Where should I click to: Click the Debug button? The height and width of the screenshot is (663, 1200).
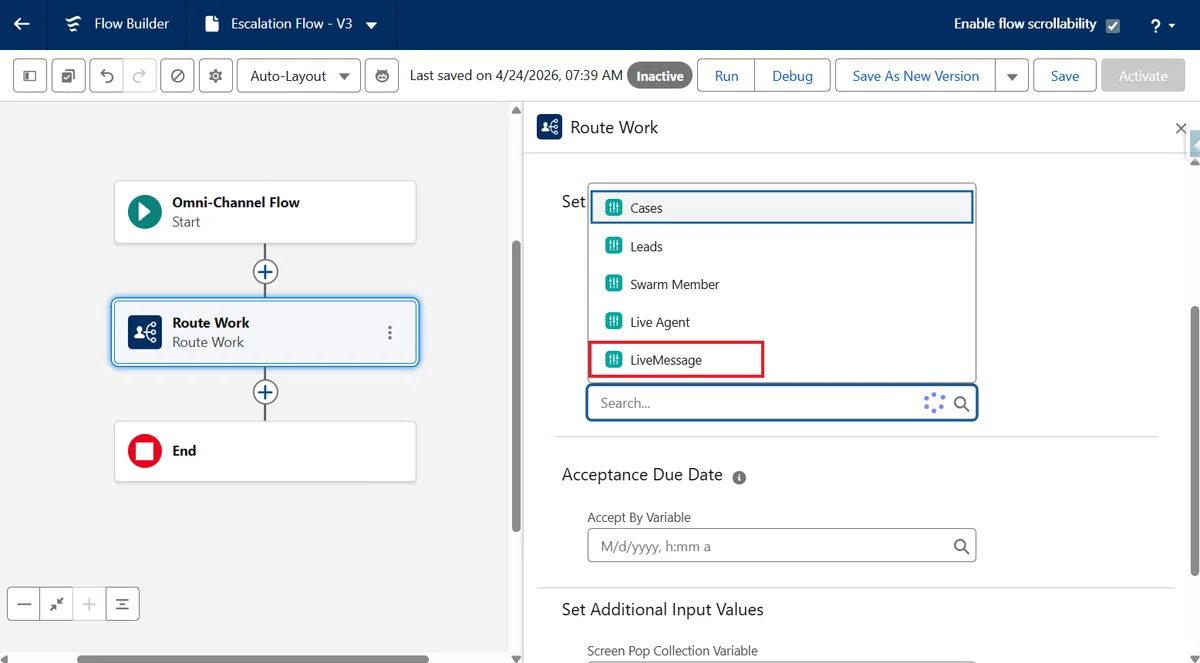[792, 76]
